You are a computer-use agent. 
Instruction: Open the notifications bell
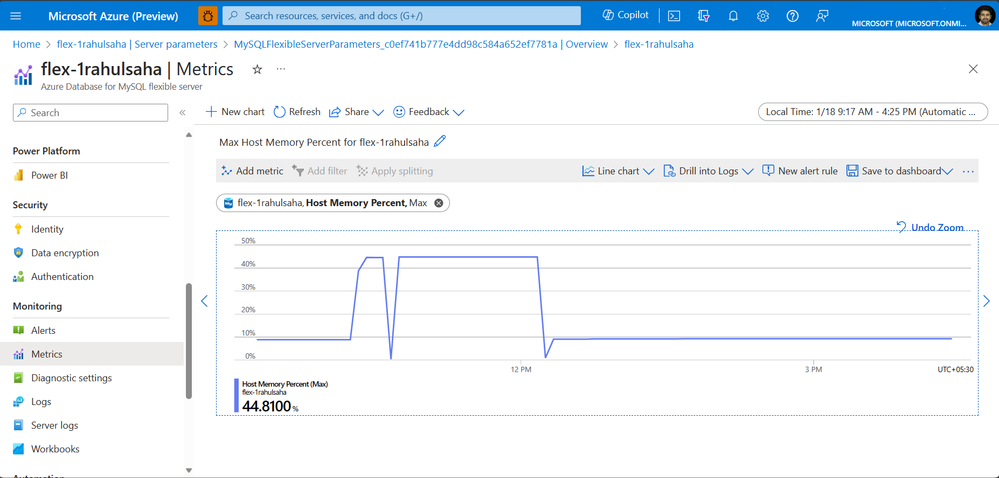(733, 16)
